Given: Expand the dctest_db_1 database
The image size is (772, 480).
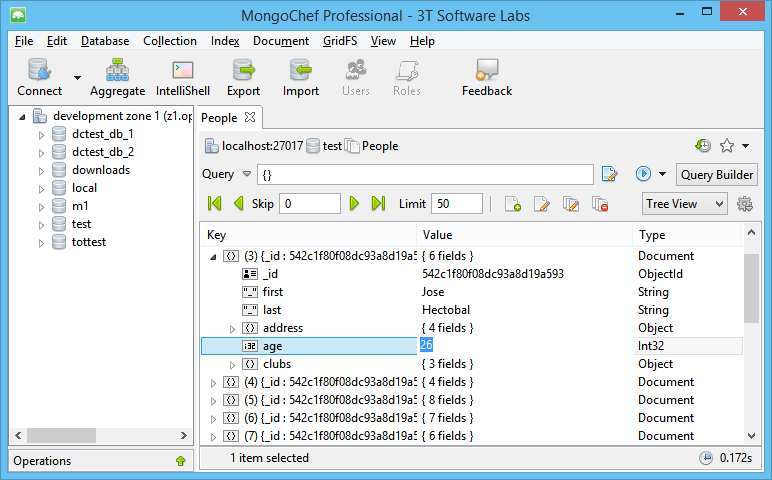Looking at the screenshot, I should (41, 134).
